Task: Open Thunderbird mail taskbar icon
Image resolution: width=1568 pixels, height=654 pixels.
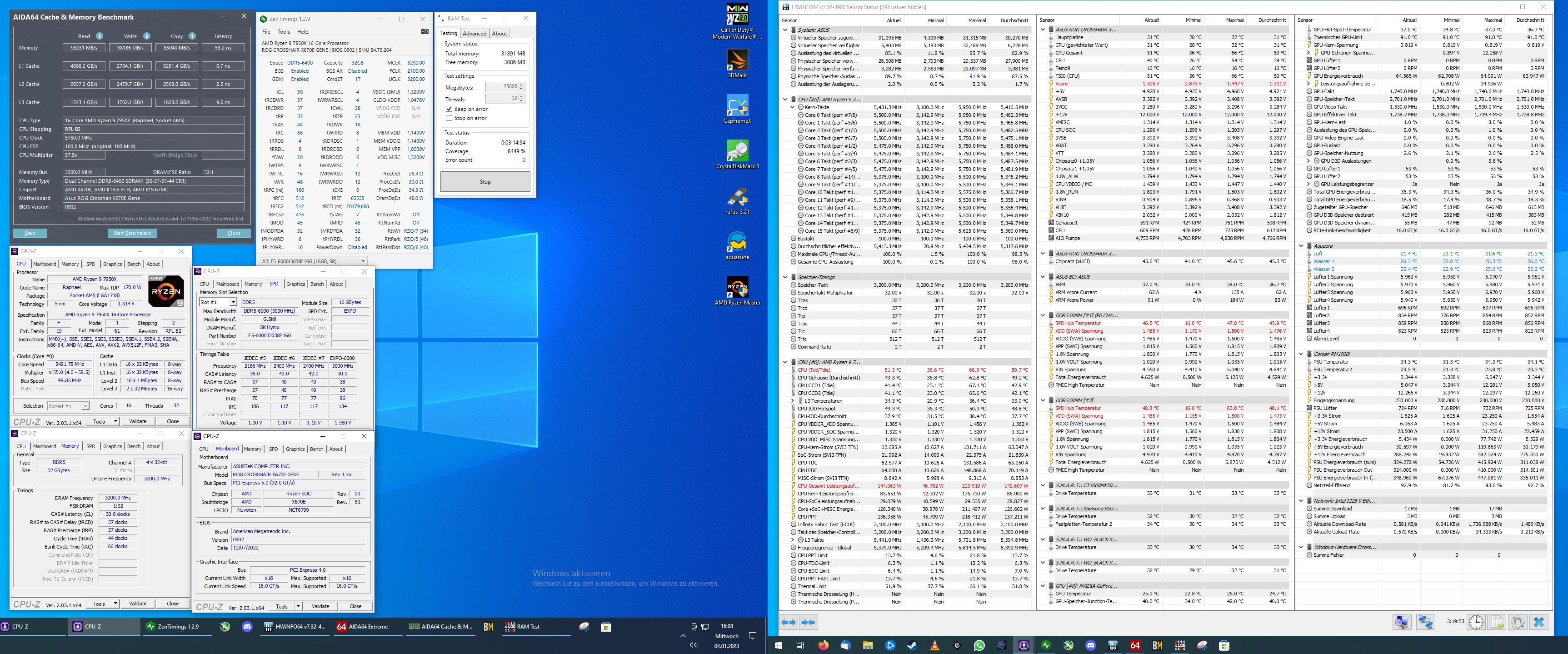Action: click(x=845, y=645)
